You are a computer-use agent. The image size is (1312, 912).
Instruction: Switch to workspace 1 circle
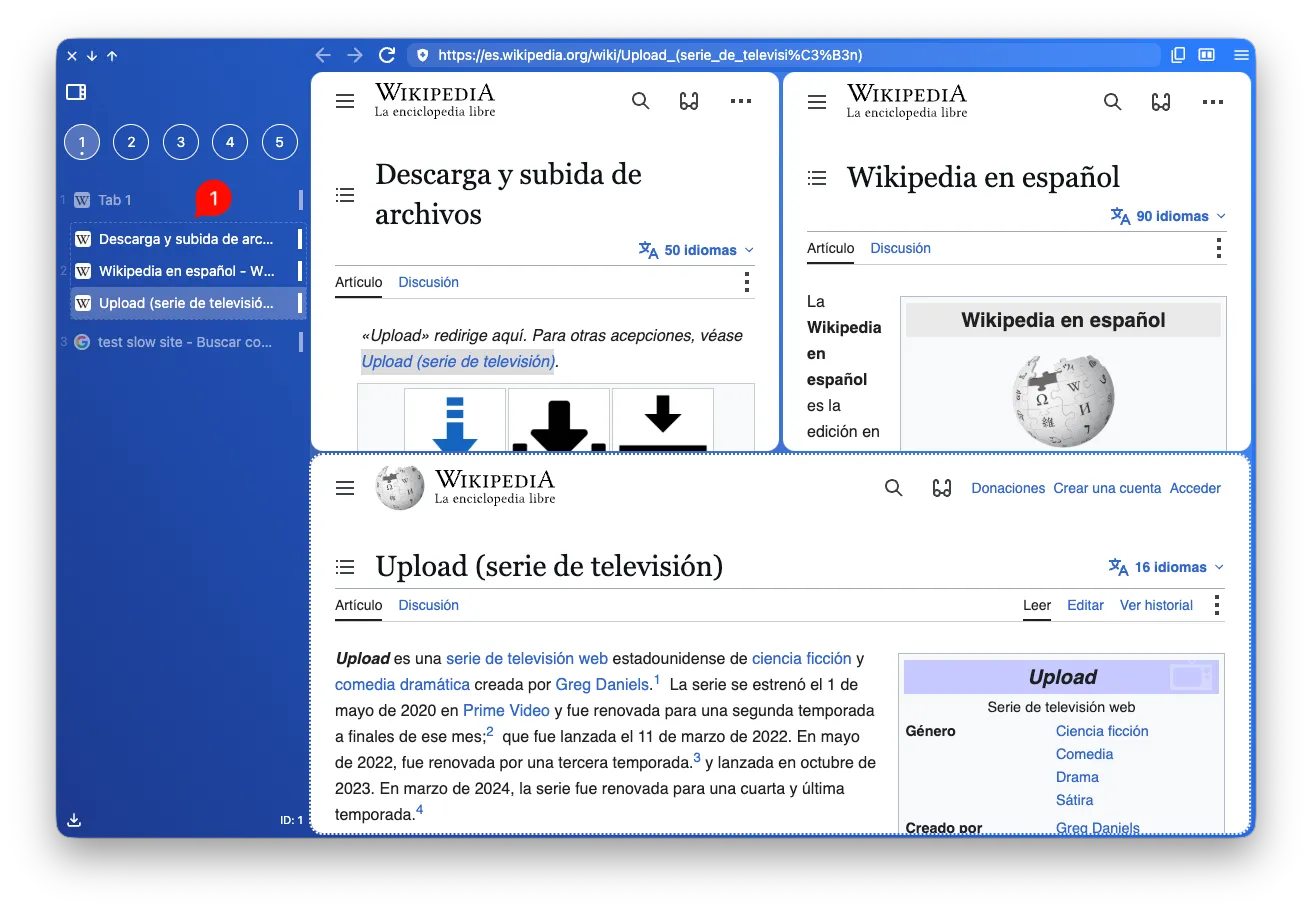(x=82, y=142)
